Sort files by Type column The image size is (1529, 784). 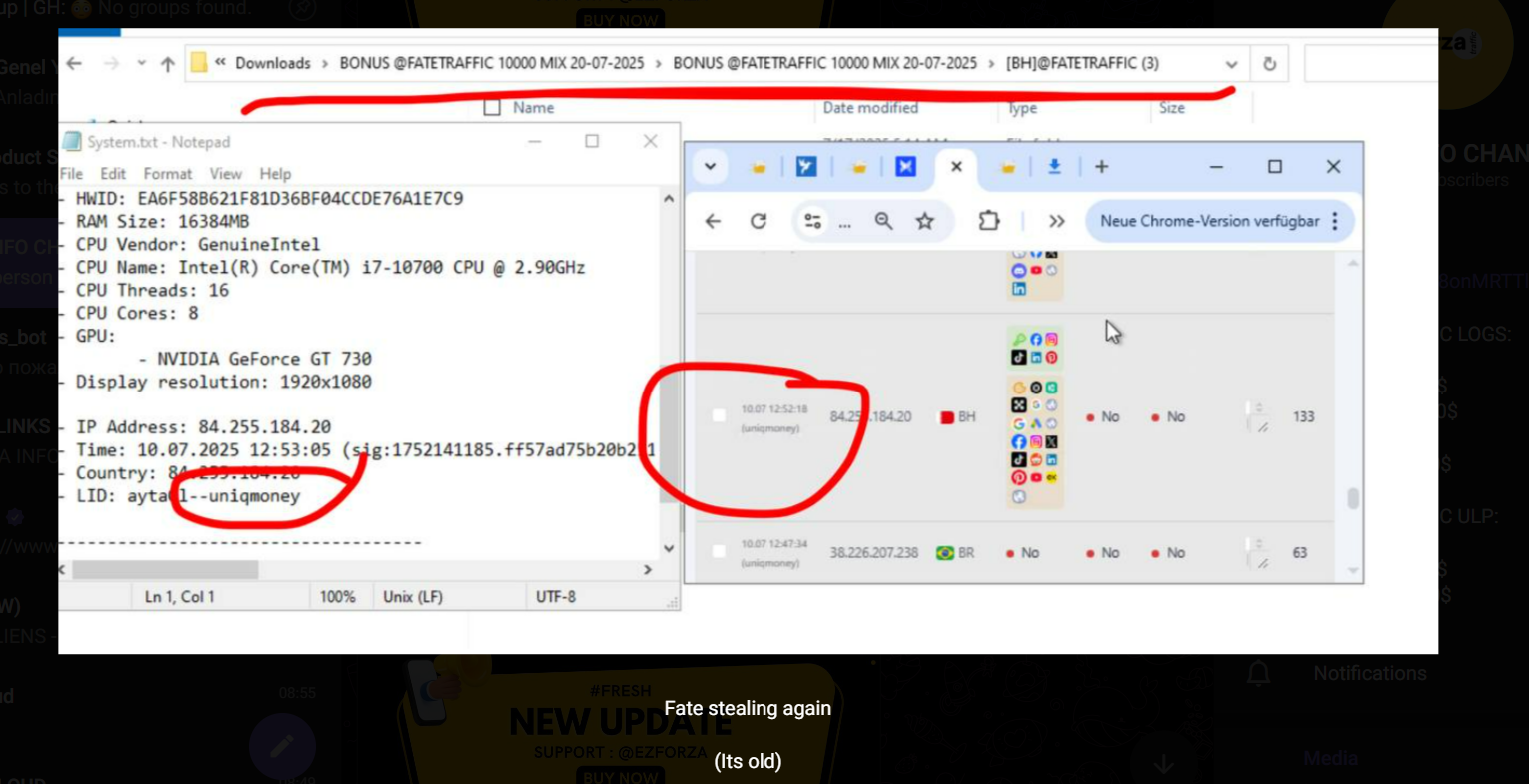[1022, 107]
